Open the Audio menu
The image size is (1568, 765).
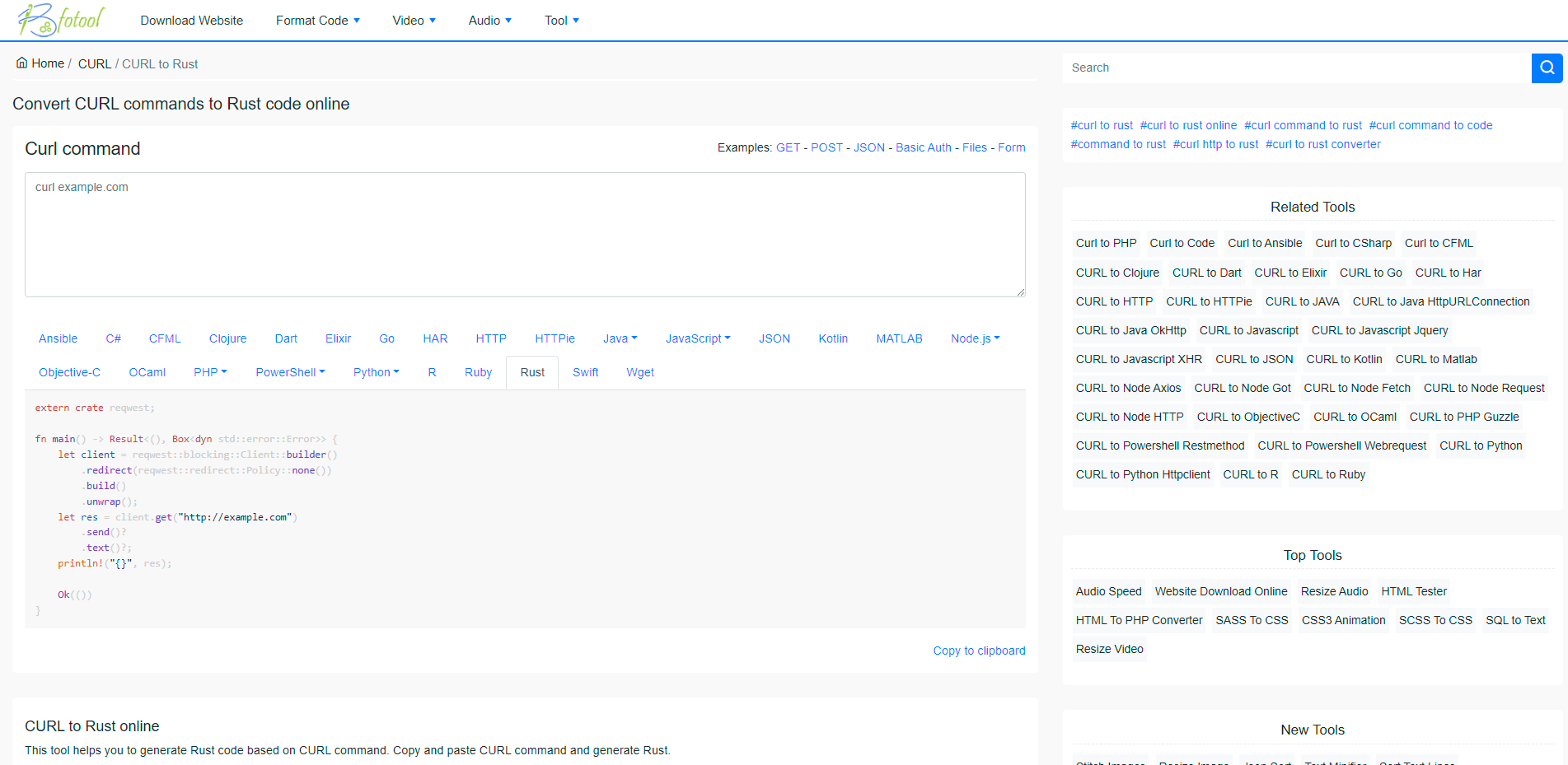[489, 20]
